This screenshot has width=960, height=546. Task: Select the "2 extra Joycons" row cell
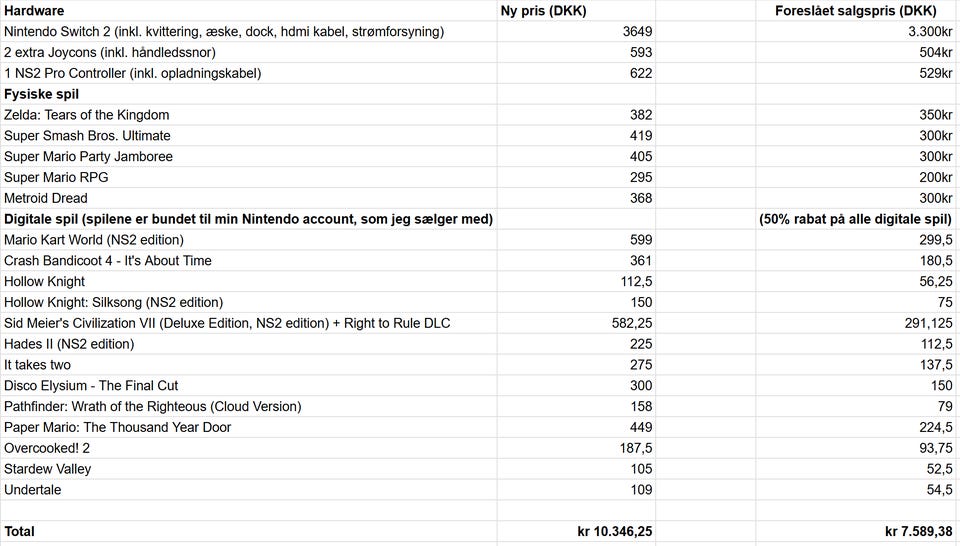point(249,52)
